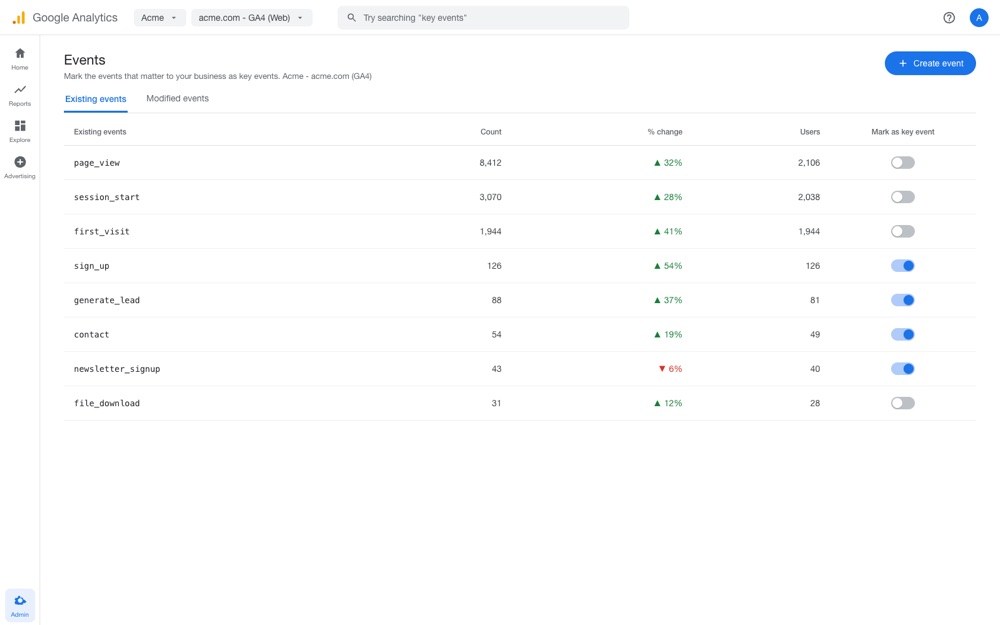Screen dimensions: 1000x625
Task: Open the help question mark icon
Action: pos(949,18)
